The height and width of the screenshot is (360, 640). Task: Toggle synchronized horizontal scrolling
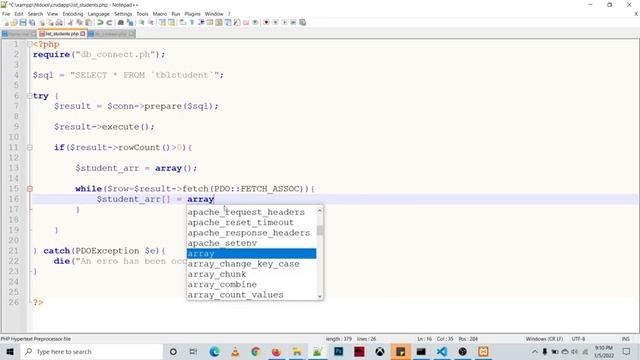coord(171,22)
